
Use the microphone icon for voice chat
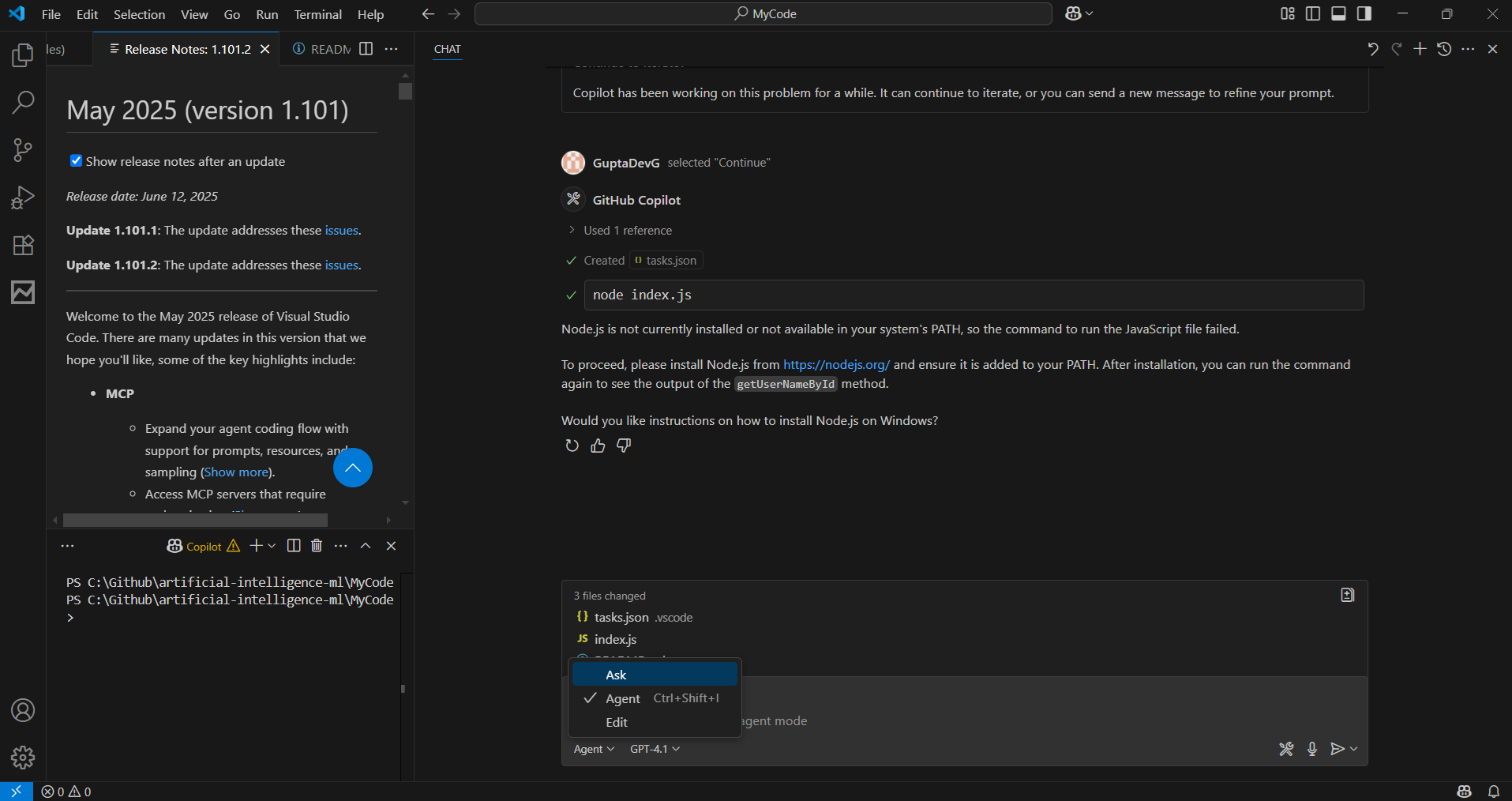(x=1312, y=748)
